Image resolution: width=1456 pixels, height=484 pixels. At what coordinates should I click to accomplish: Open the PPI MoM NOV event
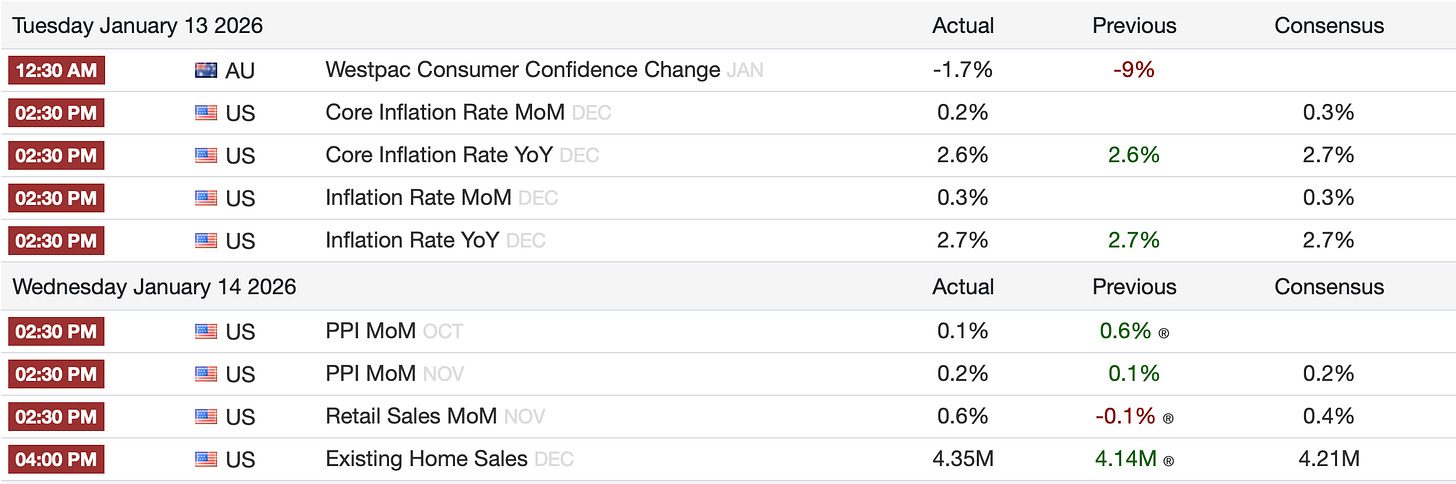[x=370, y=373]
